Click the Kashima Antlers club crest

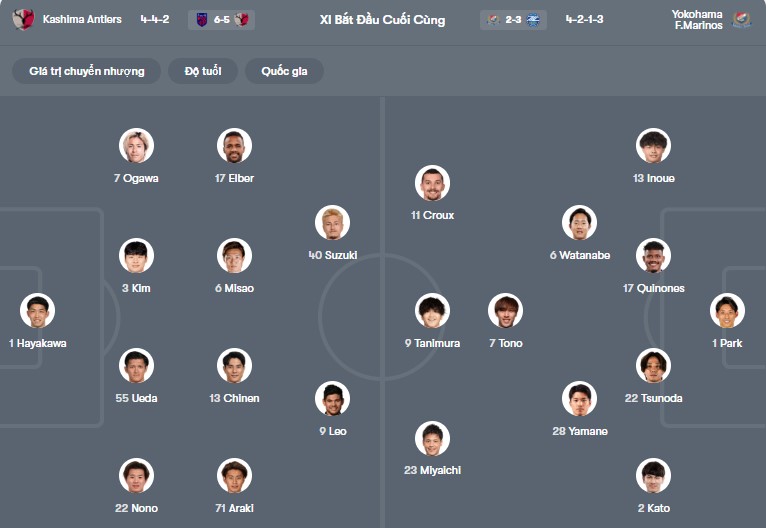pos(23,19)
